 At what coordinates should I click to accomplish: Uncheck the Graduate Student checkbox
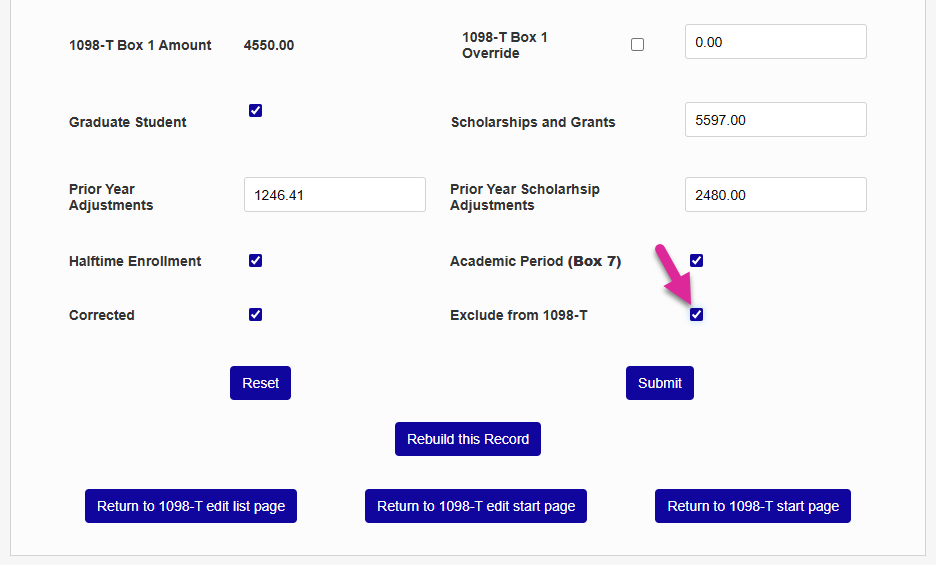pyautogui.click(x=255, y=111)
